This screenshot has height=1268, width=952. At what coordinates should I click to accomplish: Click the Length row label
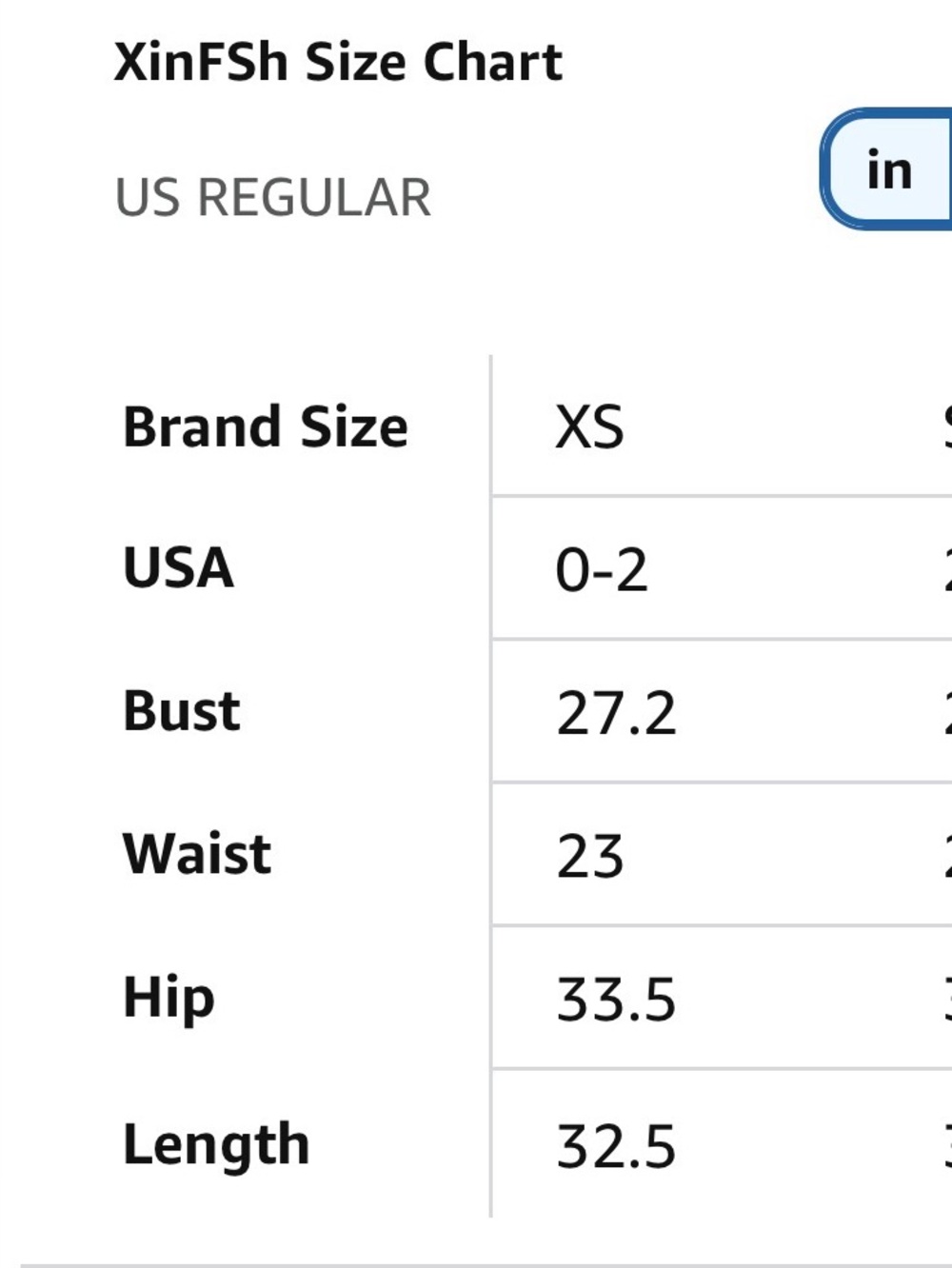(x=216, y=1144)
